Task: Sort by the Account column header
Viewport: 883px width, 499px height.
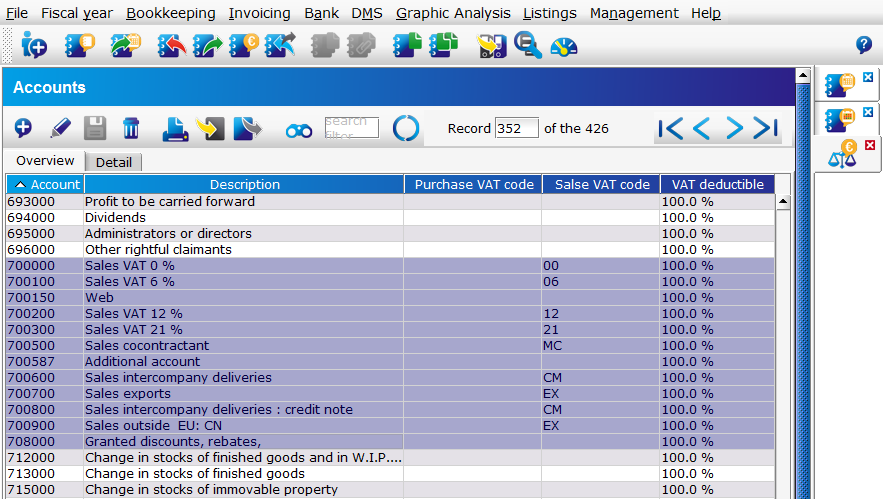Action: point(45,184)
